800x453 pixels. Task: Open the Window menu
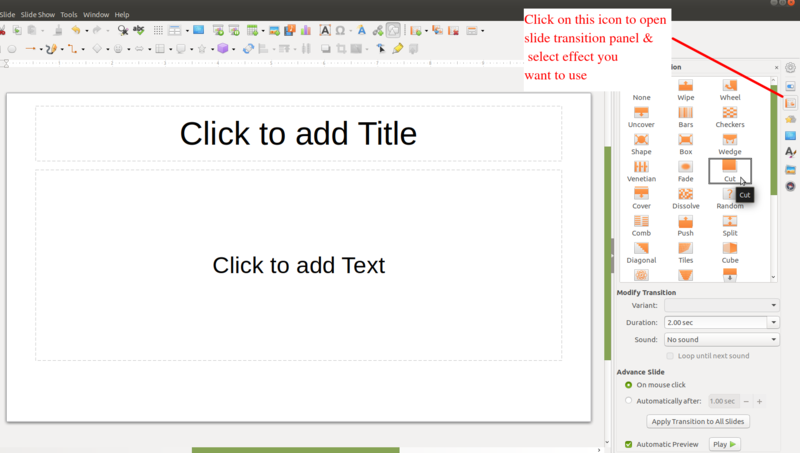coord(96,14)
